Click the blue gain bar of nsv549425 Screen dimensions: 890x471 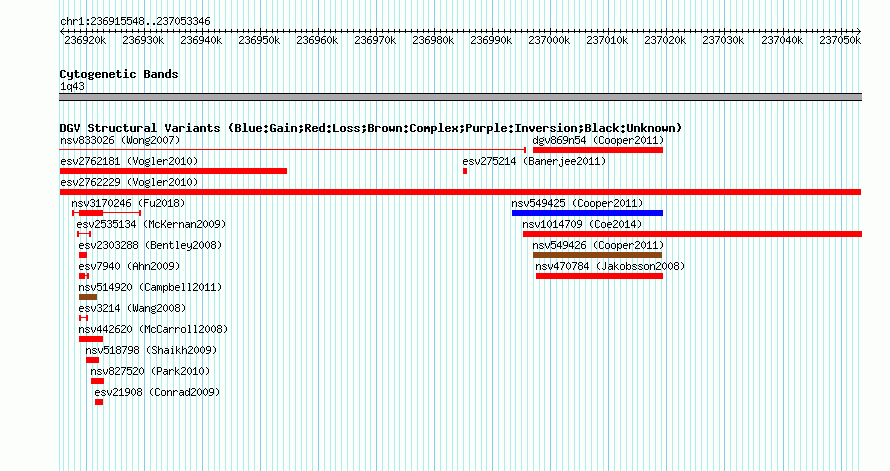point(587,213)
